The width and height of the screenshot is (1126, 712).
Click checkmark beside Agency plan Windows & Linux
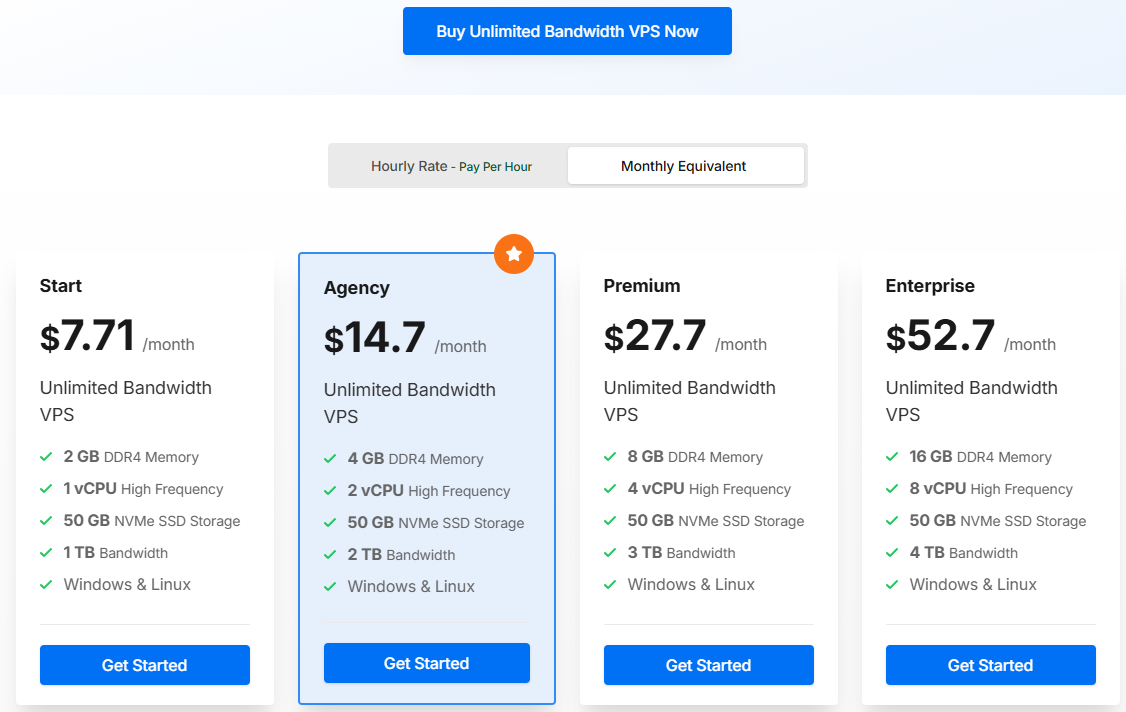[x=330, y=586]
